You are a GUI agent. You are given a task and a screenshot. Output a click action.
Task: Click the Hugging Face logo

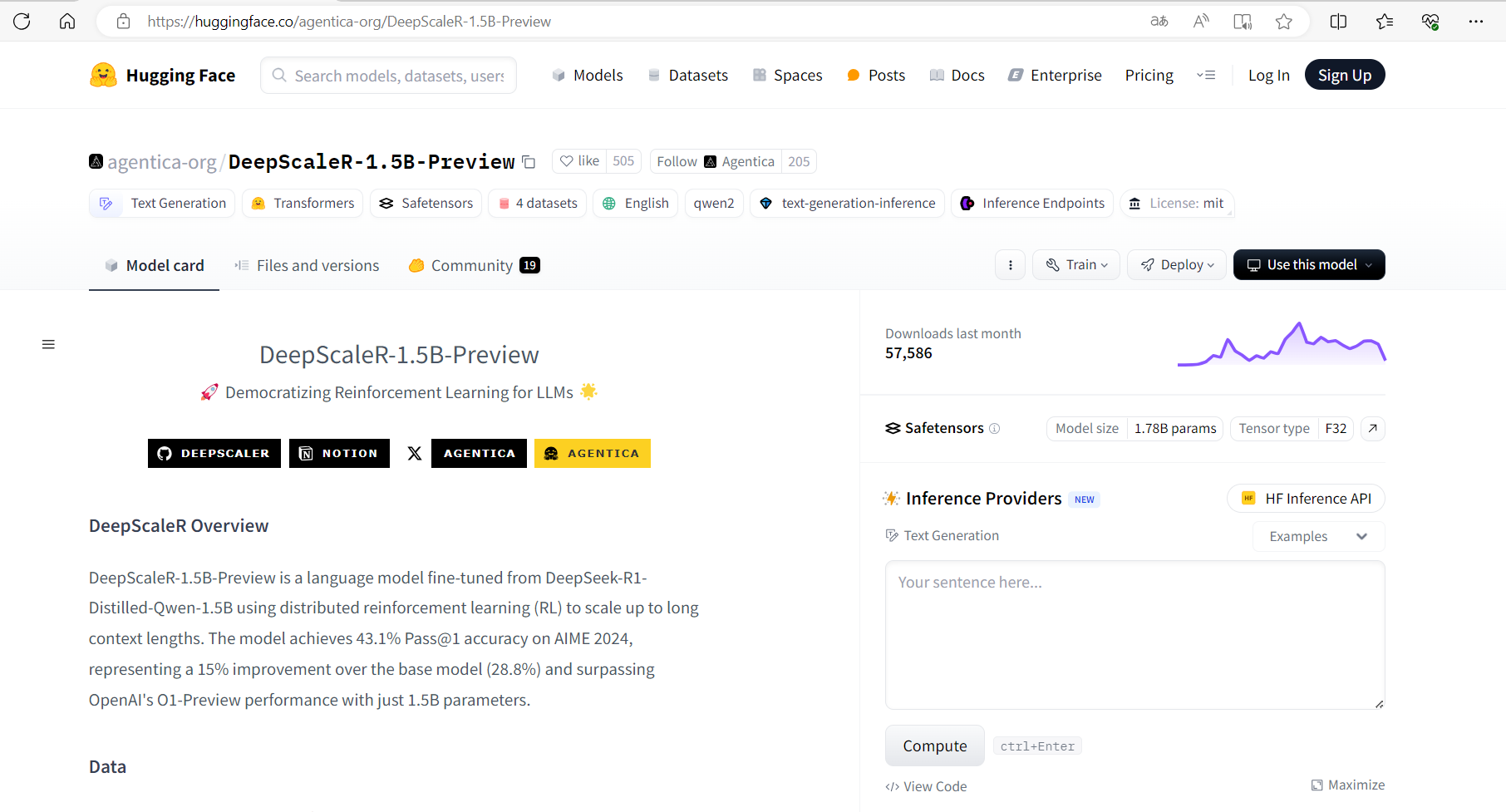[x=162, y=76]
